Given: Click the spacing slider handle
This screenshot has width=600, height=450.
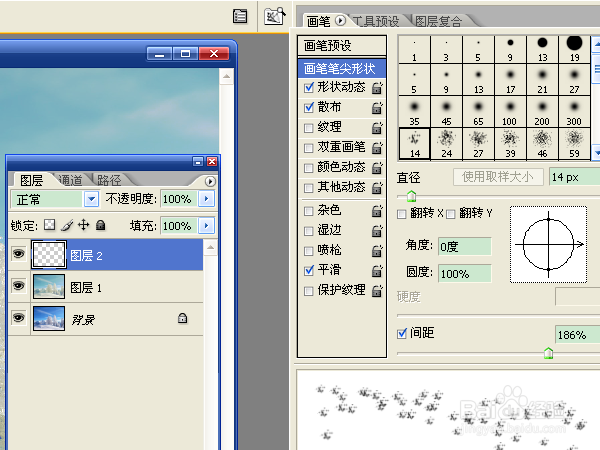Looking at the screenshot, I should 548,353.
